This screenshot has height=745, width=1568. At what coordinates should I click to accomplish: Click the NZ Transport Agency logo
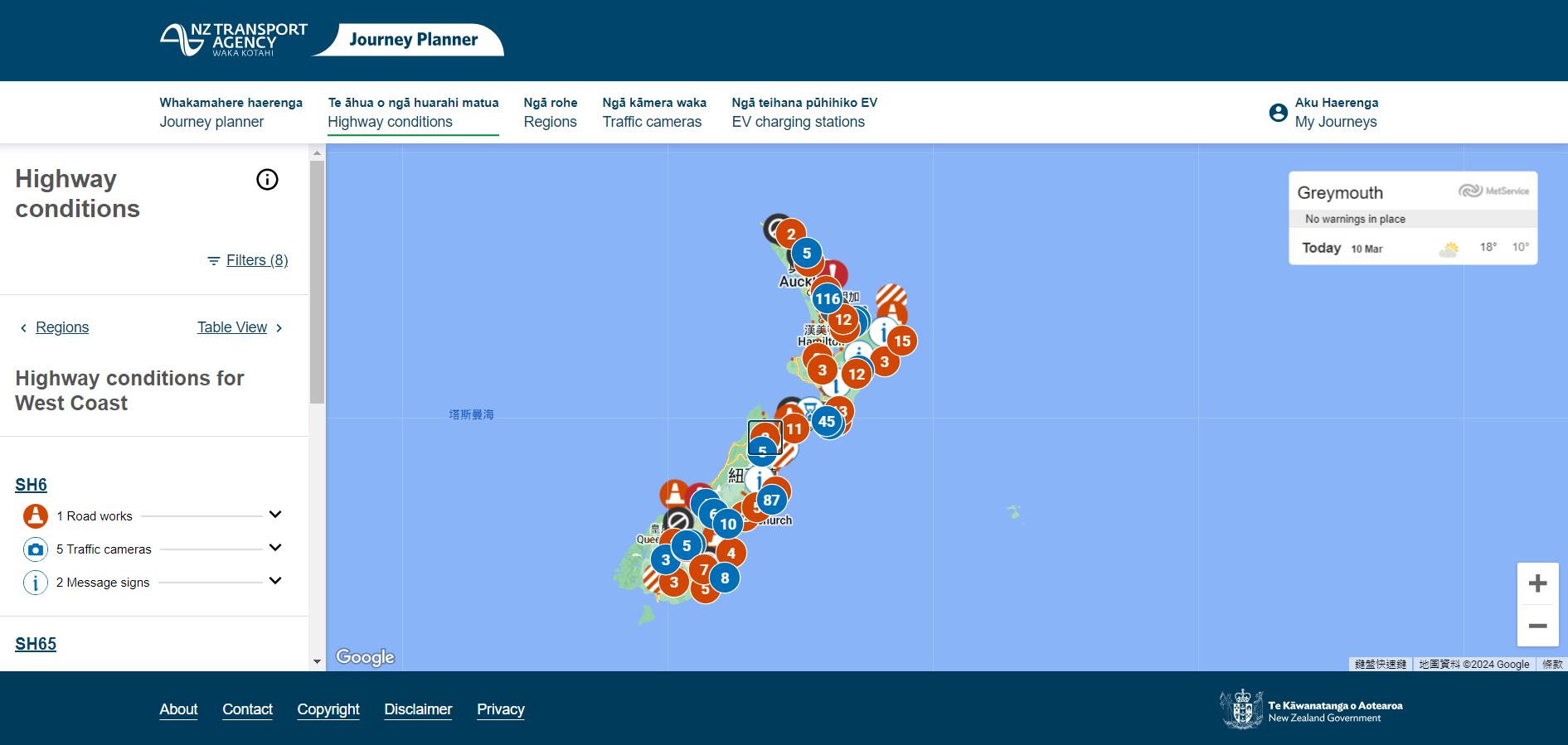[x=234, y=40]
